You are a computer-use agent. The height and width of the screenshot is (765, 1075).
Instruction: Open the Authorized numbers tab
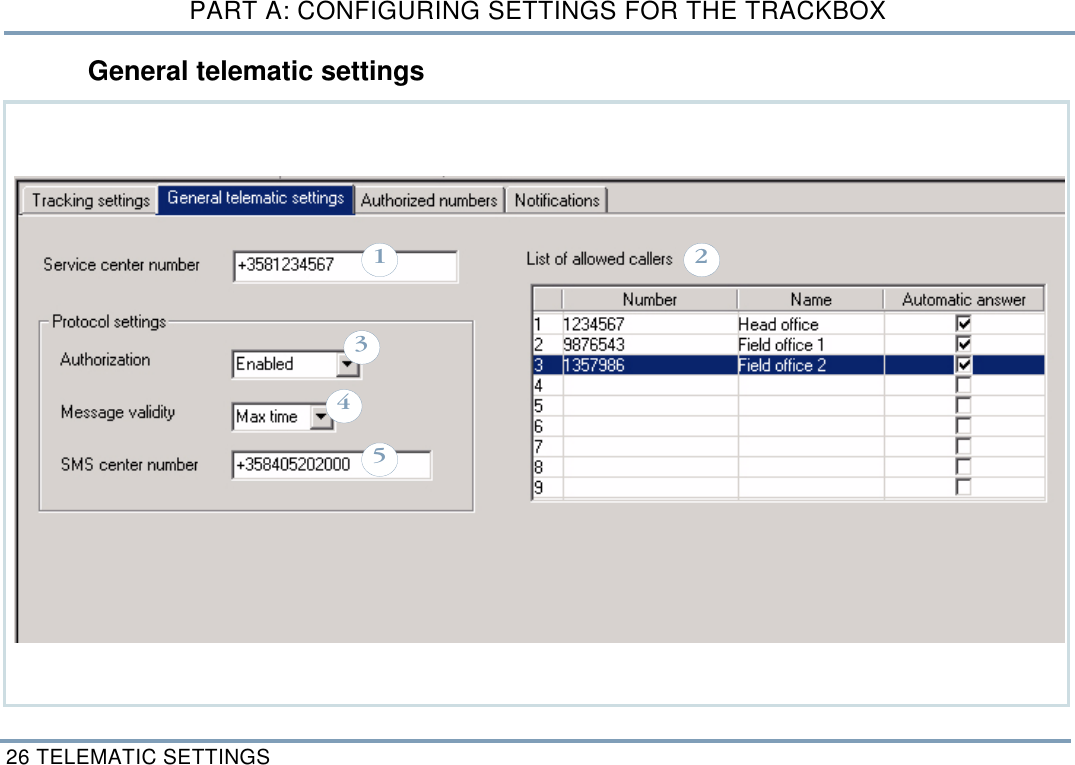(x=428, y=200)
